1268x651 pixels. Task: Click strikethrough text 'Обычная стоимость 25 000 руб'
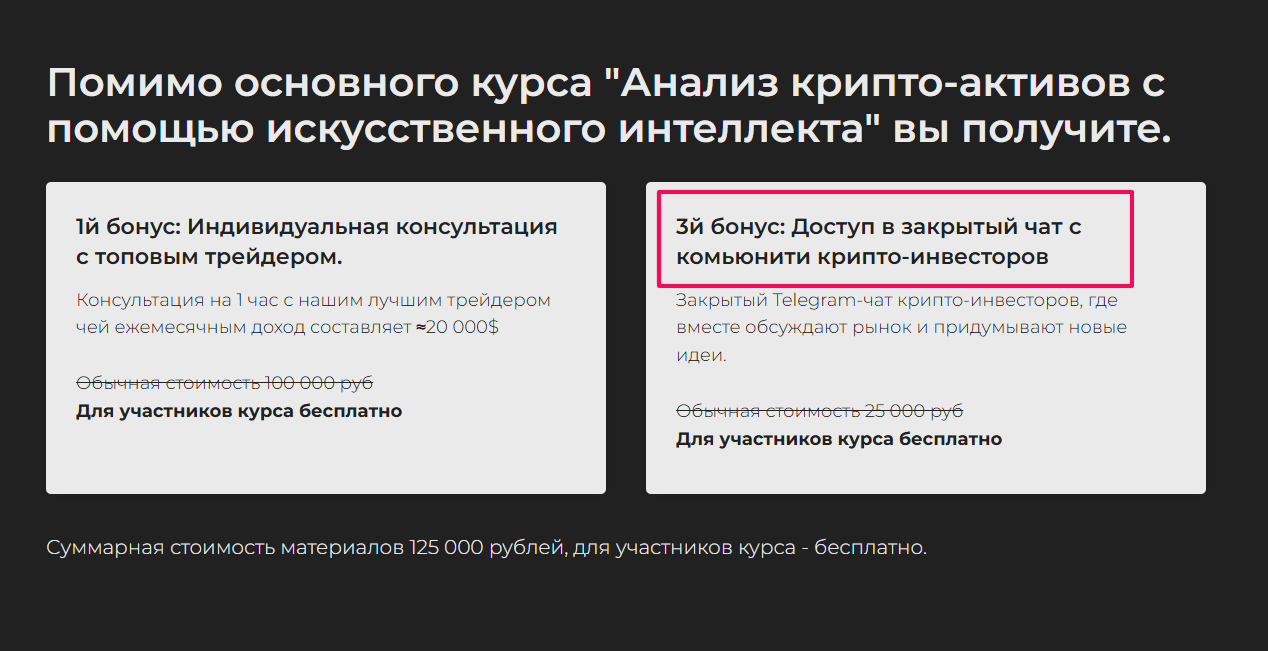pyautogui.click(x=819, y=411)
